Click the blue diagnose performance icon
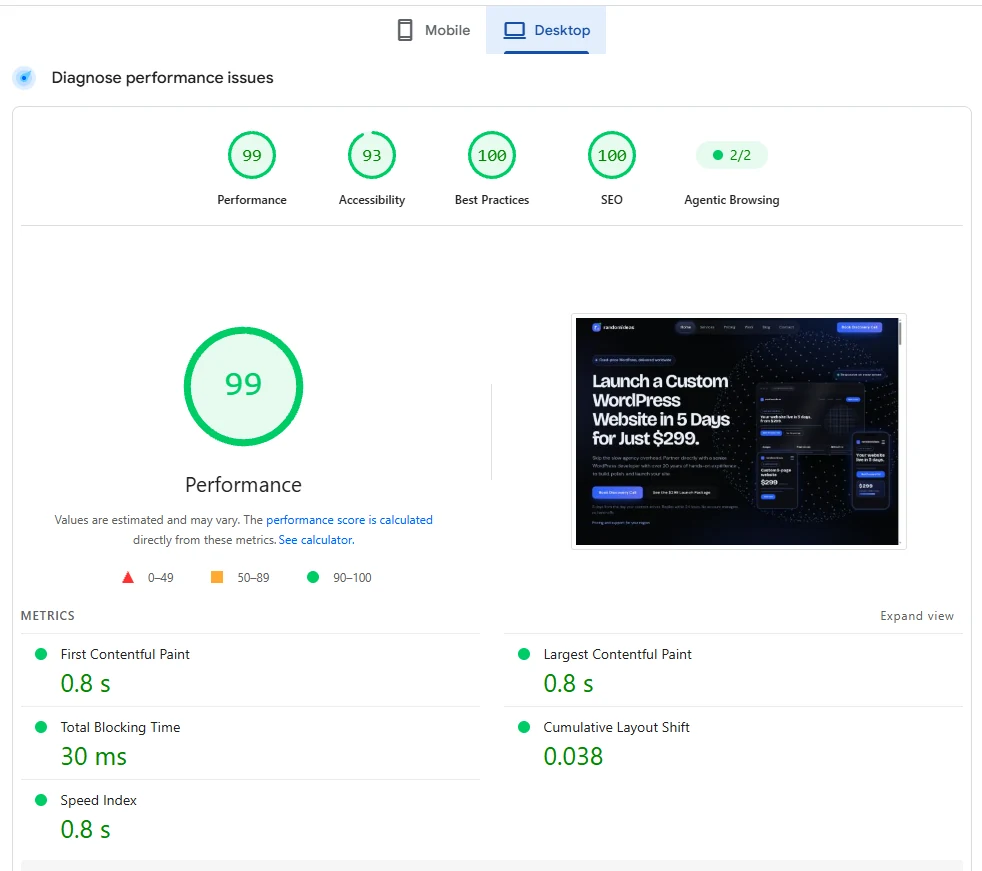The height and width of the screenshot is (871, 982). click(x=24, y=78)
